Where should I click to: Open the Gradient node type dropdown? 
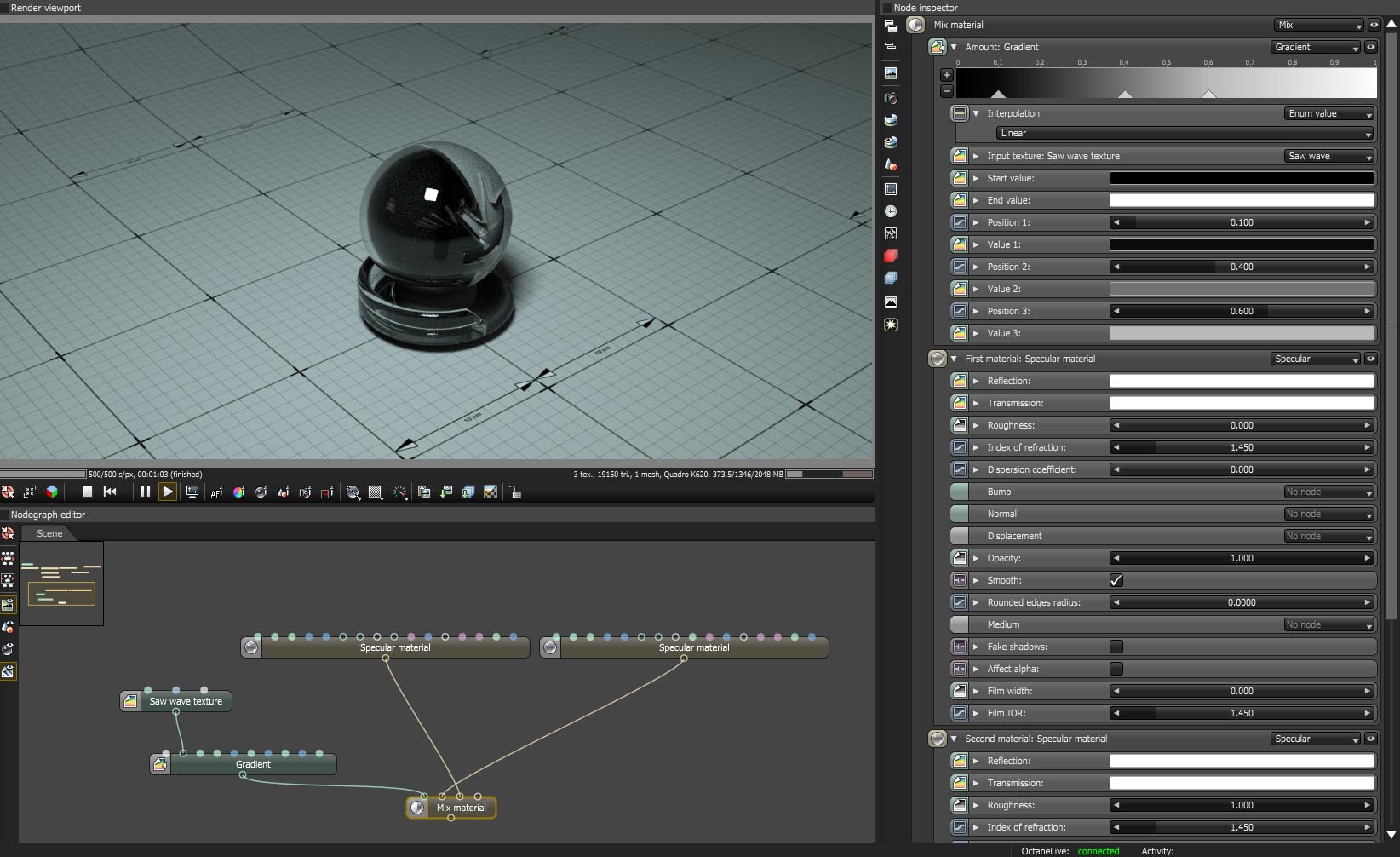pos(1317,47)
